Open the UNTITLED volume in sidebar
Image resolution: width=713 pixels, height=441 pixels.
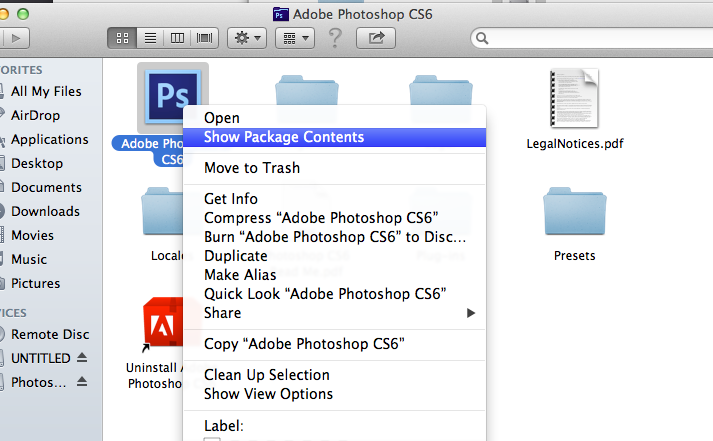coord(40,358)
